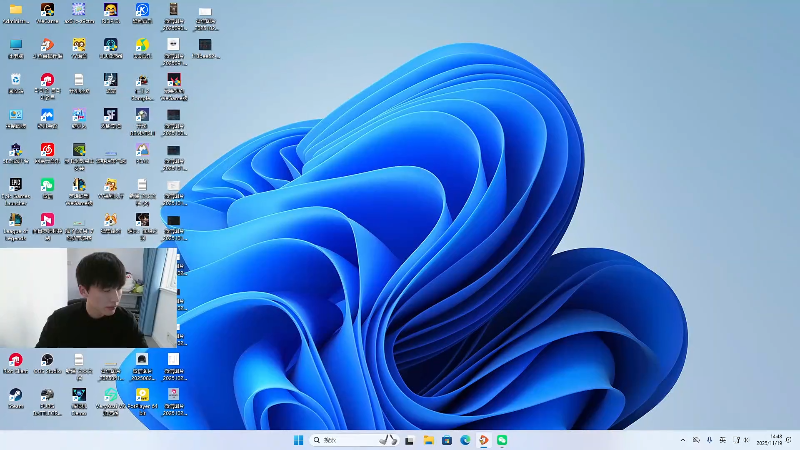
Task: Click the taskbar search box
Action: pyautogui.click(x=345, y=440)
